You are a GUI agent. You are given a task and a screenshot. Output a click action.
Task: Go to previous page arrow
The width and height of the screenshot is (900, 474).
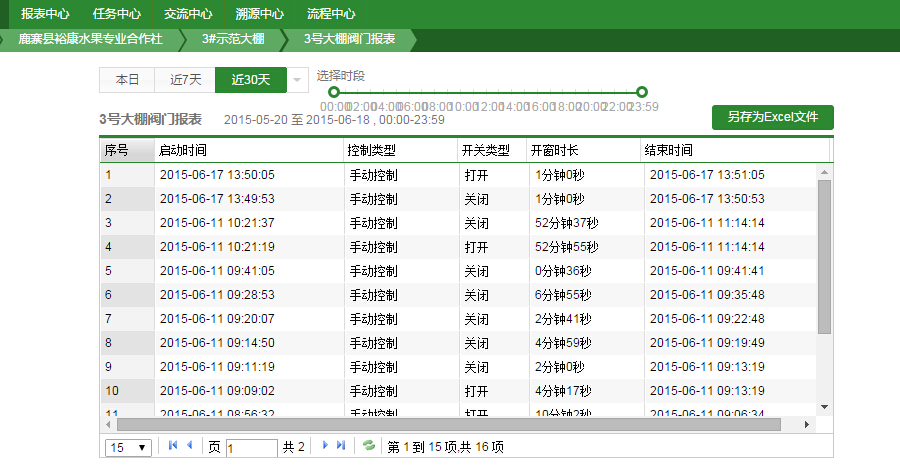(189, 446)
